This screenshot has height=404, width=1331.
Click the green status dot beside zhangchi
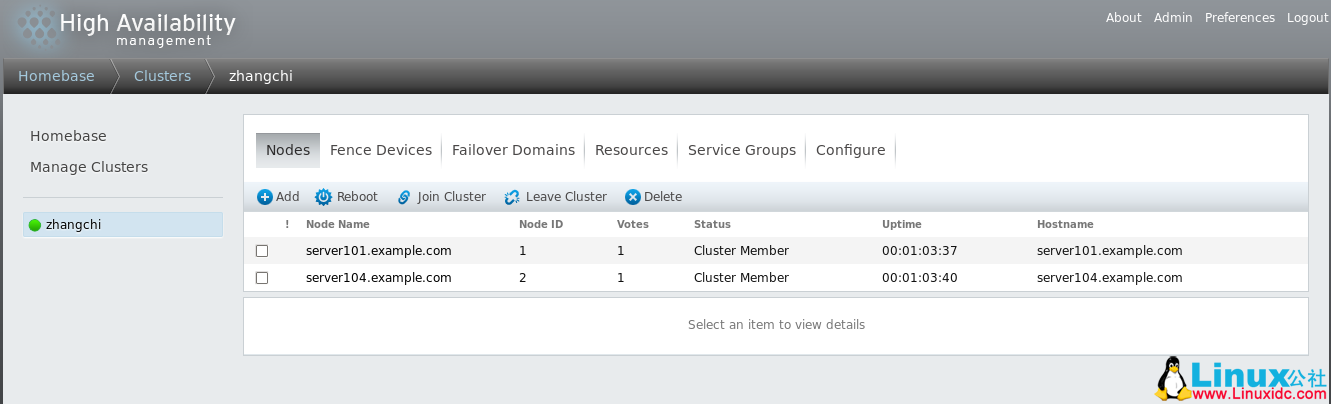click(x=35, y=225)
